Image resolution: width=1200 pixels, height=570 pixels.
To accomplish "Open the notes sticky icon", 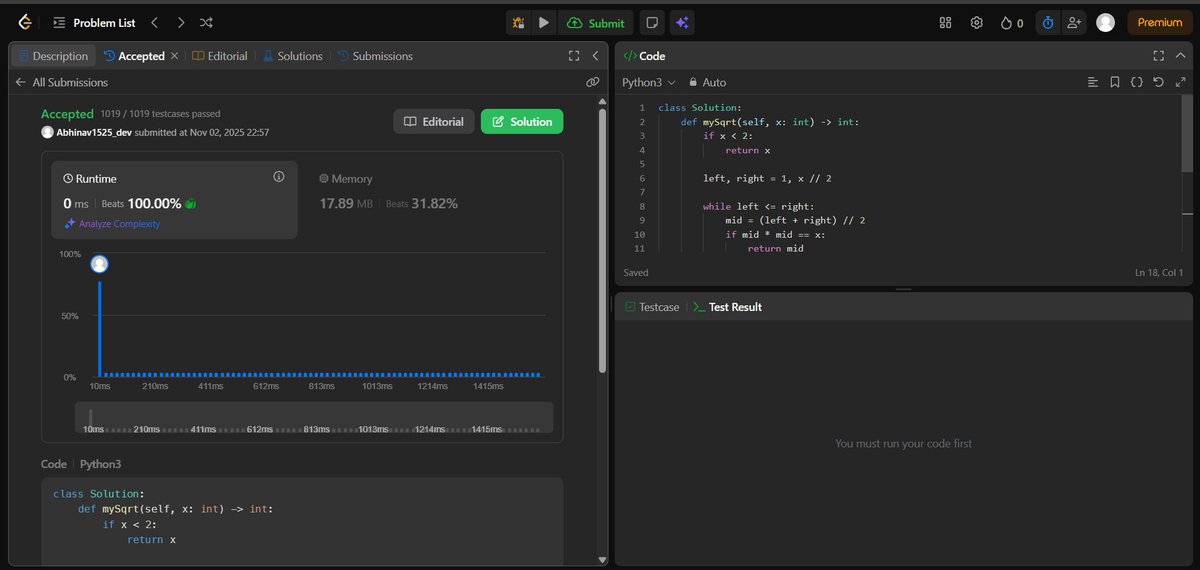I will point(651,23).
